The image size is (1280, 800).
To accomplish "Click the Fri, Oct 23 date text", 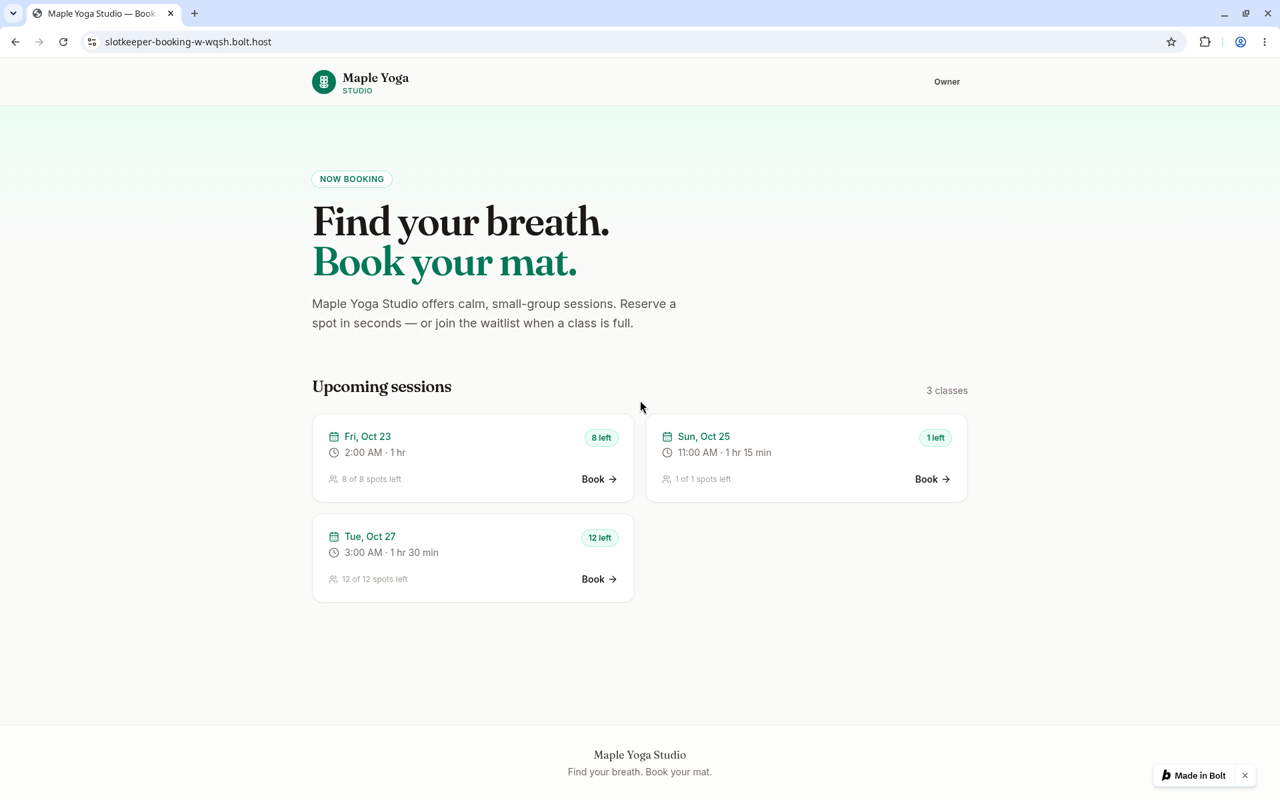I will click(x=368, y=437).
